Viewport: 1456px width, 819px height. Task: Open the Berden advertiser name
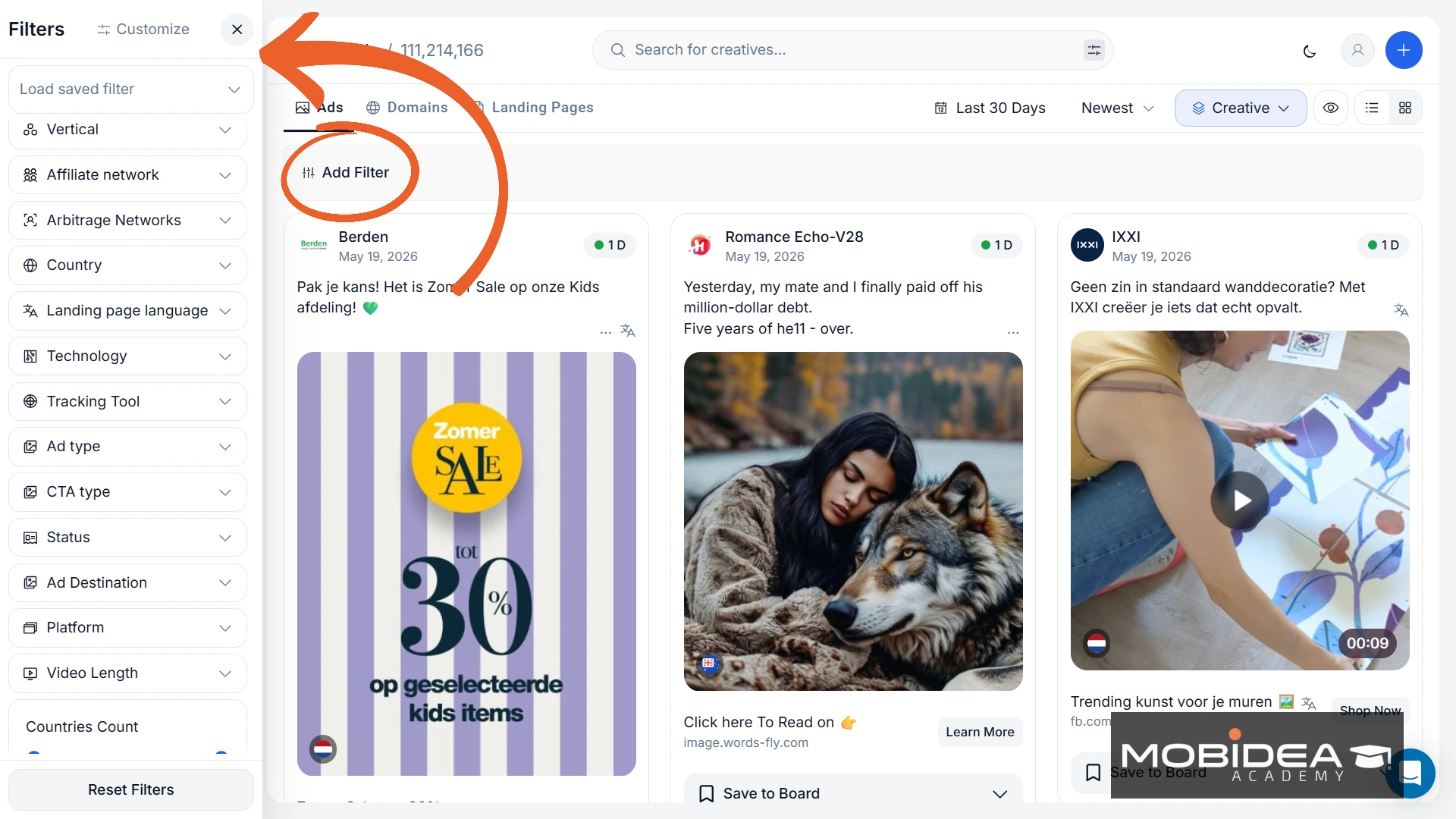click(363, 237)
